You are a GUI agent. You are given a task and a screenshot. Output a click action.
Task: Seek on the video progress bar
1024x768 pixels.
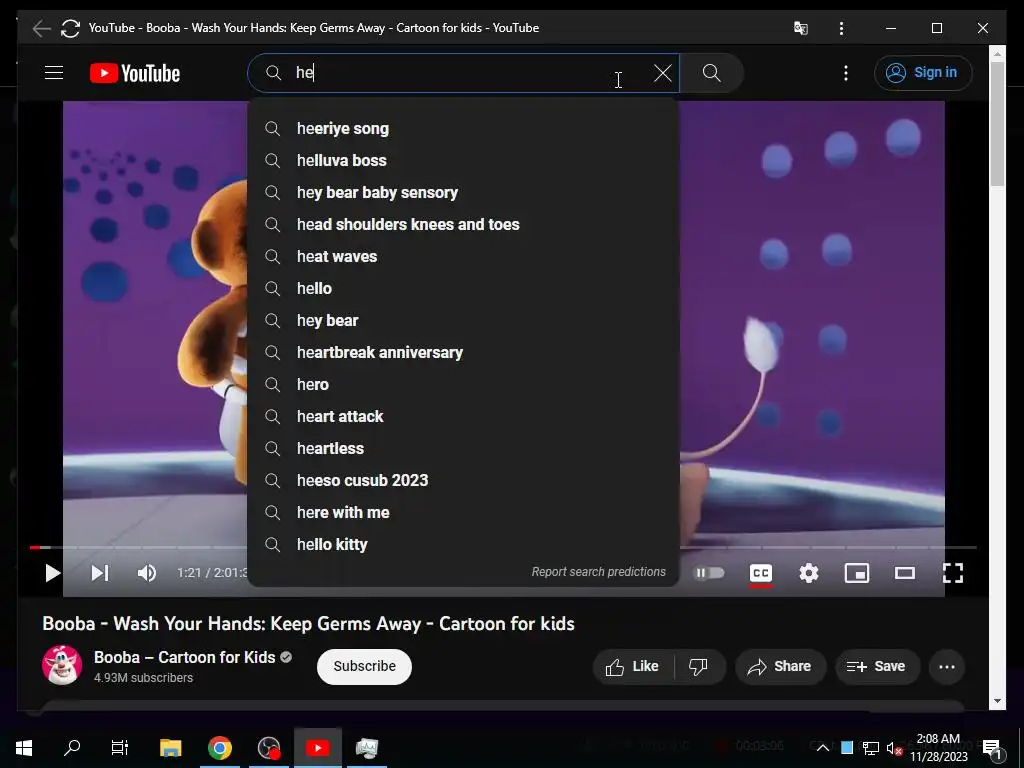[x=503, y=547]
